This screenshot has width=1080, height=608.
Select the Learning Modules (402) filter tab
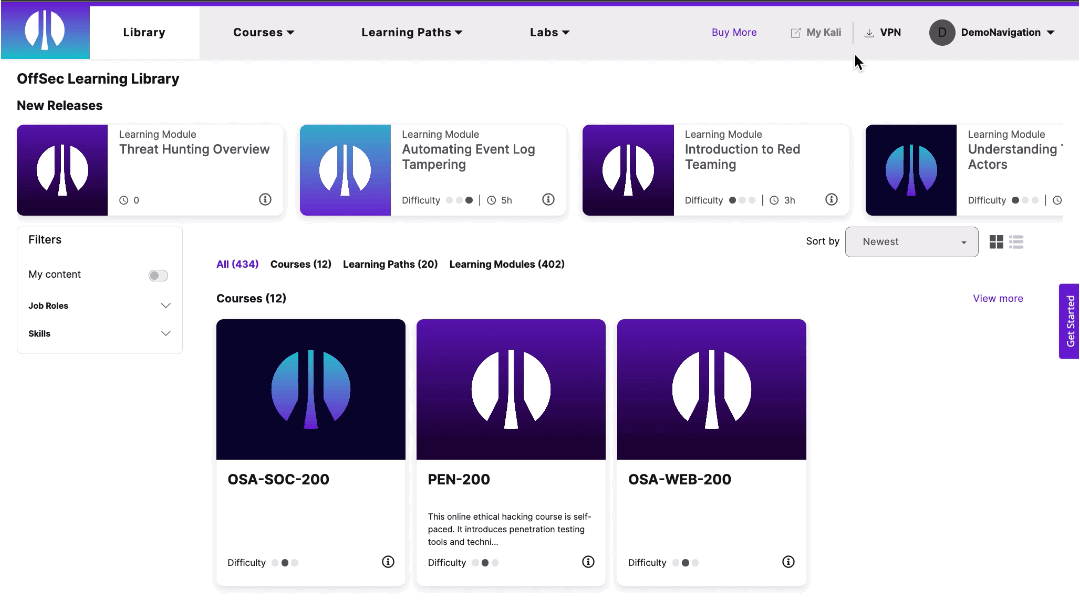[x=506, y=264]
